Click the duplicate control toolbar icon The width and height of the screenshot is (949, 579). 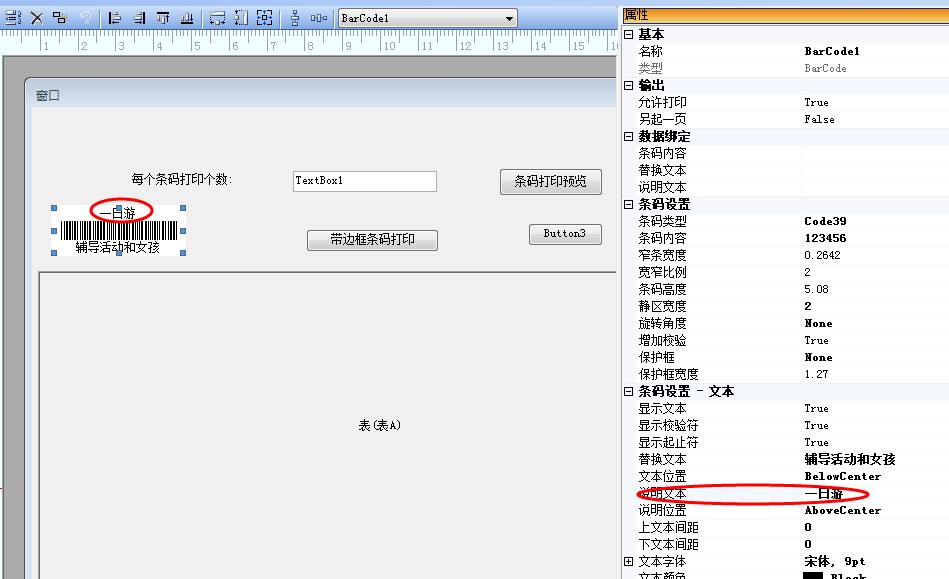(x=59, y=18)
